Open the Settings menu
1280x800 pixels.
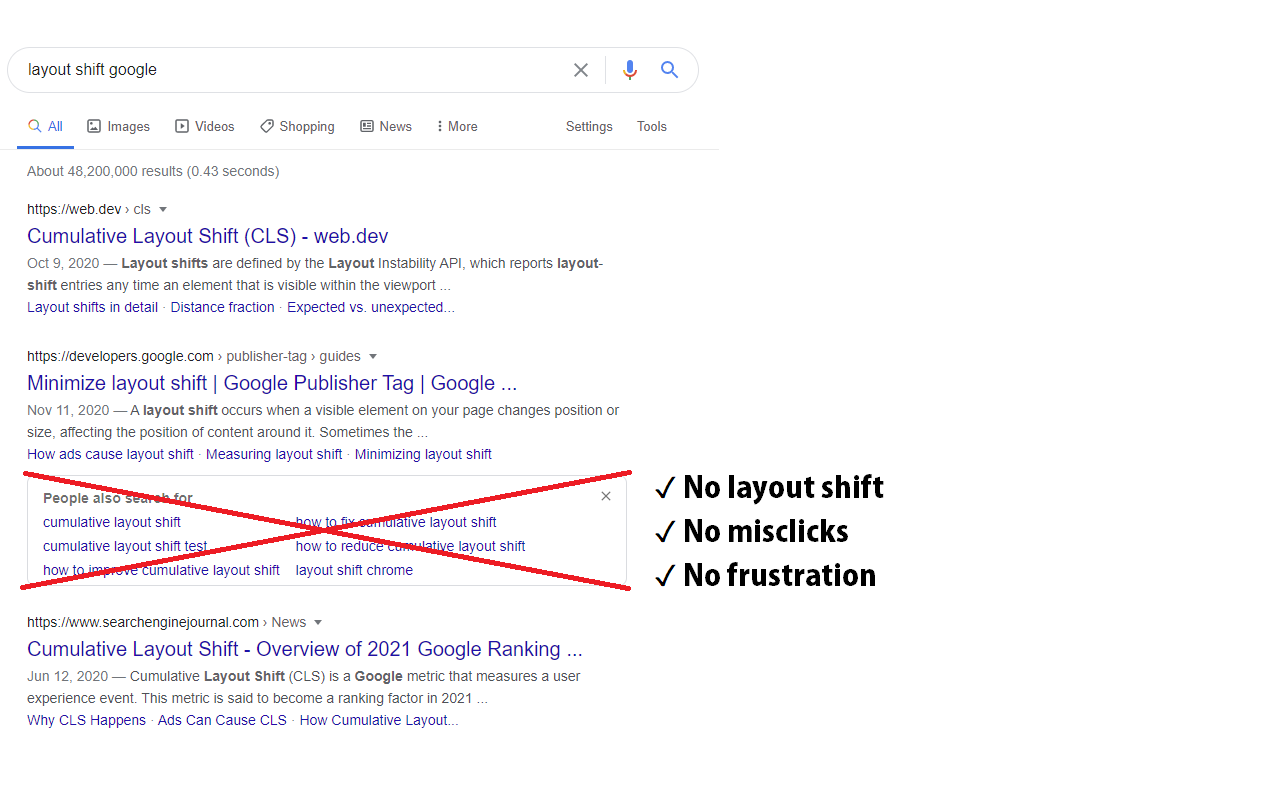[588, 126]
